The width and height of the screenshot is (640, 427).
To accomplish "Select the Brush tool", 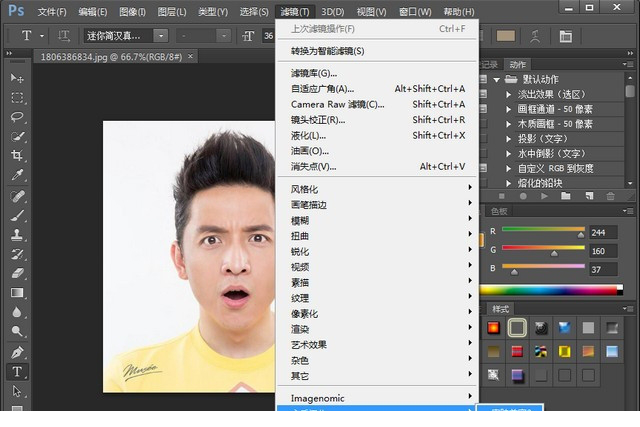I will 17,215.
